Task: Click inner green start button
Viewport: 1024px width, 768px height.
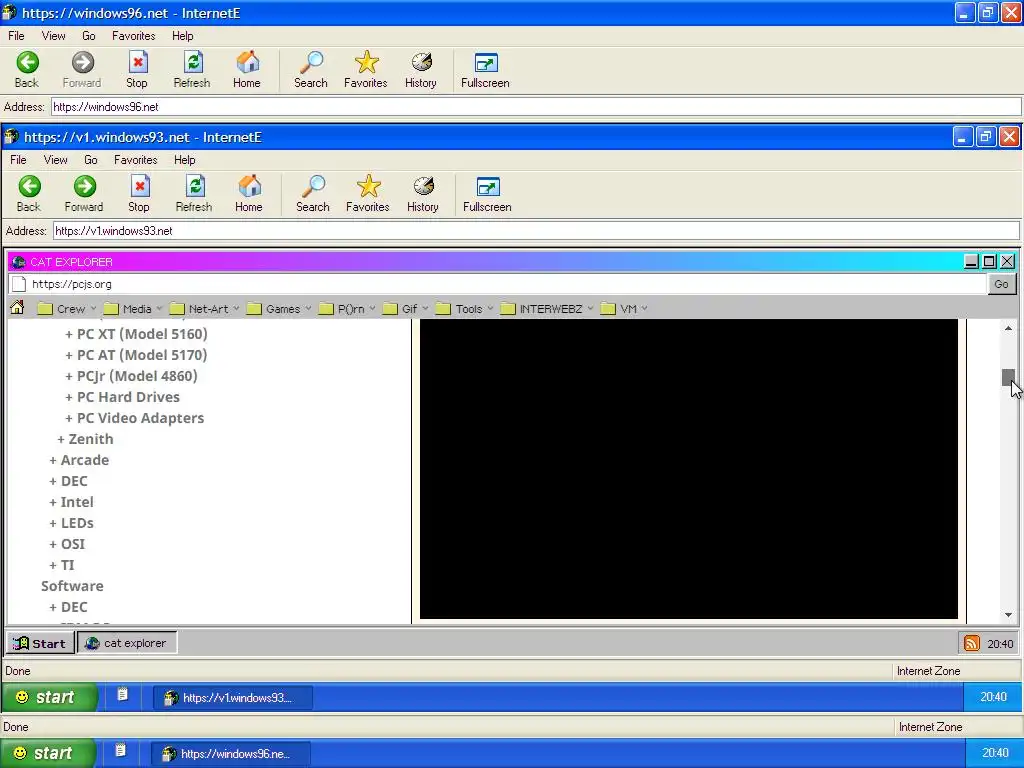Action: [50, 697]
